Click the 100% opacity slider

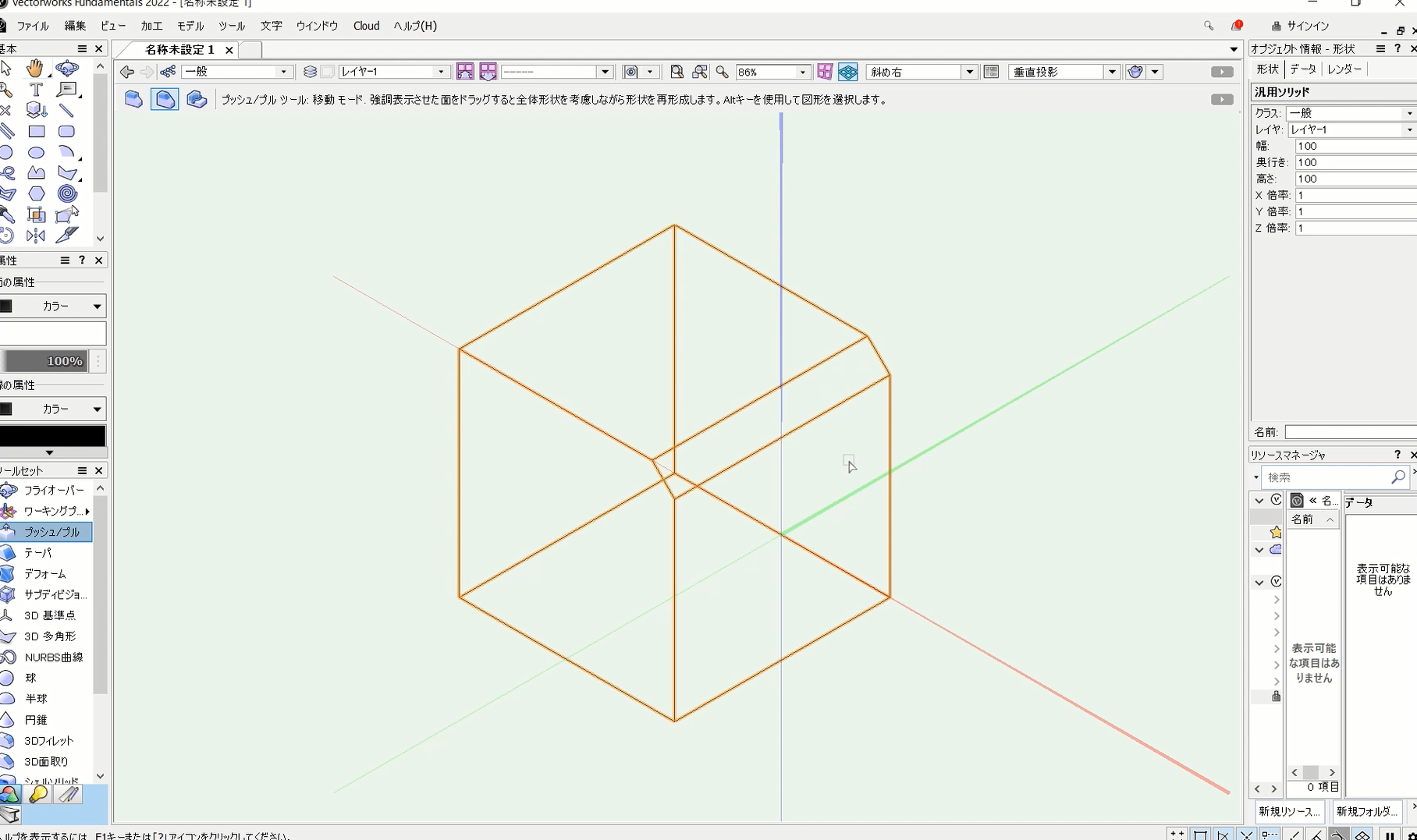(x=45, y=361)
